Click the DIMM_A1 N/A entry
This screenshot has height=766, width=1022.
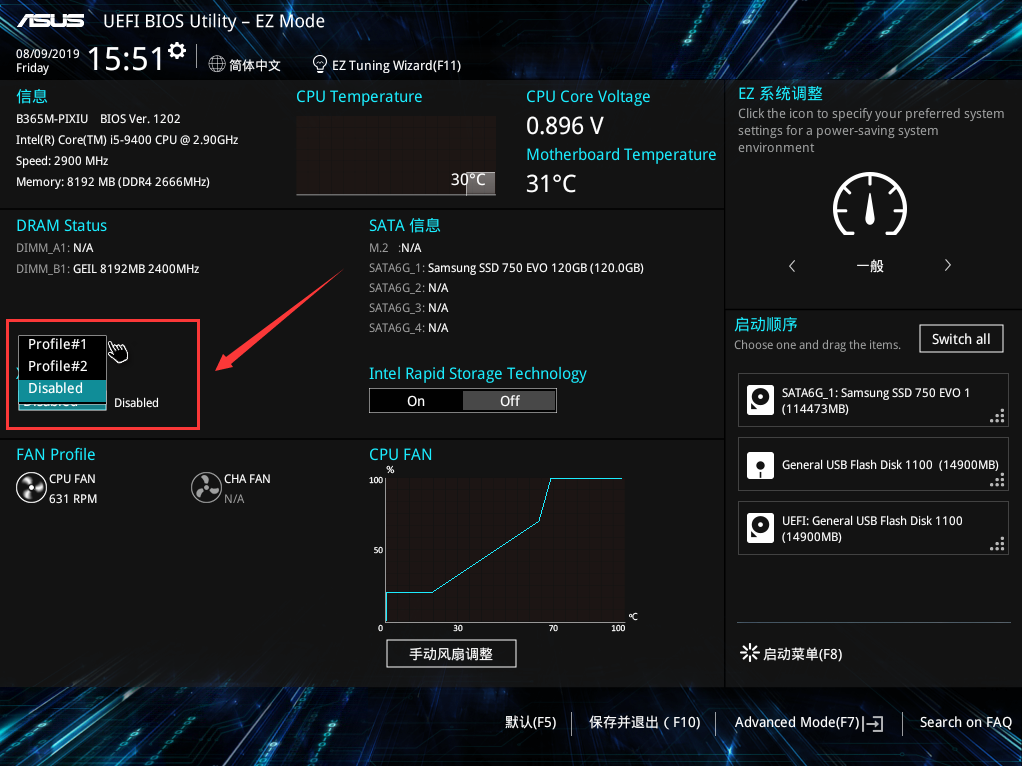click(55, 248)
